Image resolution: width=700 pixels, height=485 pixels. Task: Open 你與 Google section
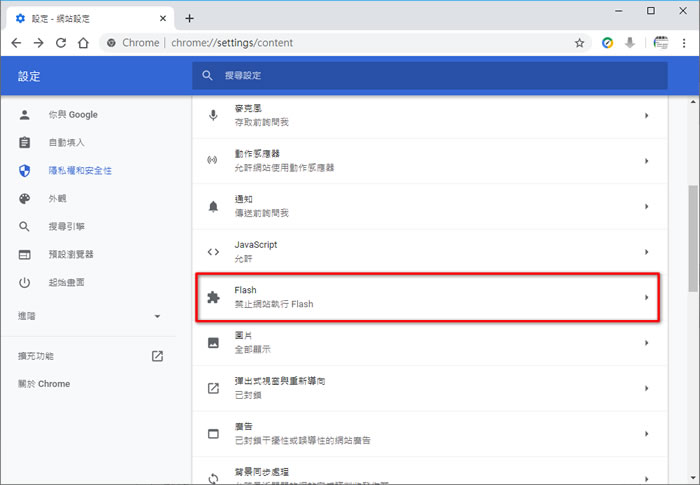[73, 115]
